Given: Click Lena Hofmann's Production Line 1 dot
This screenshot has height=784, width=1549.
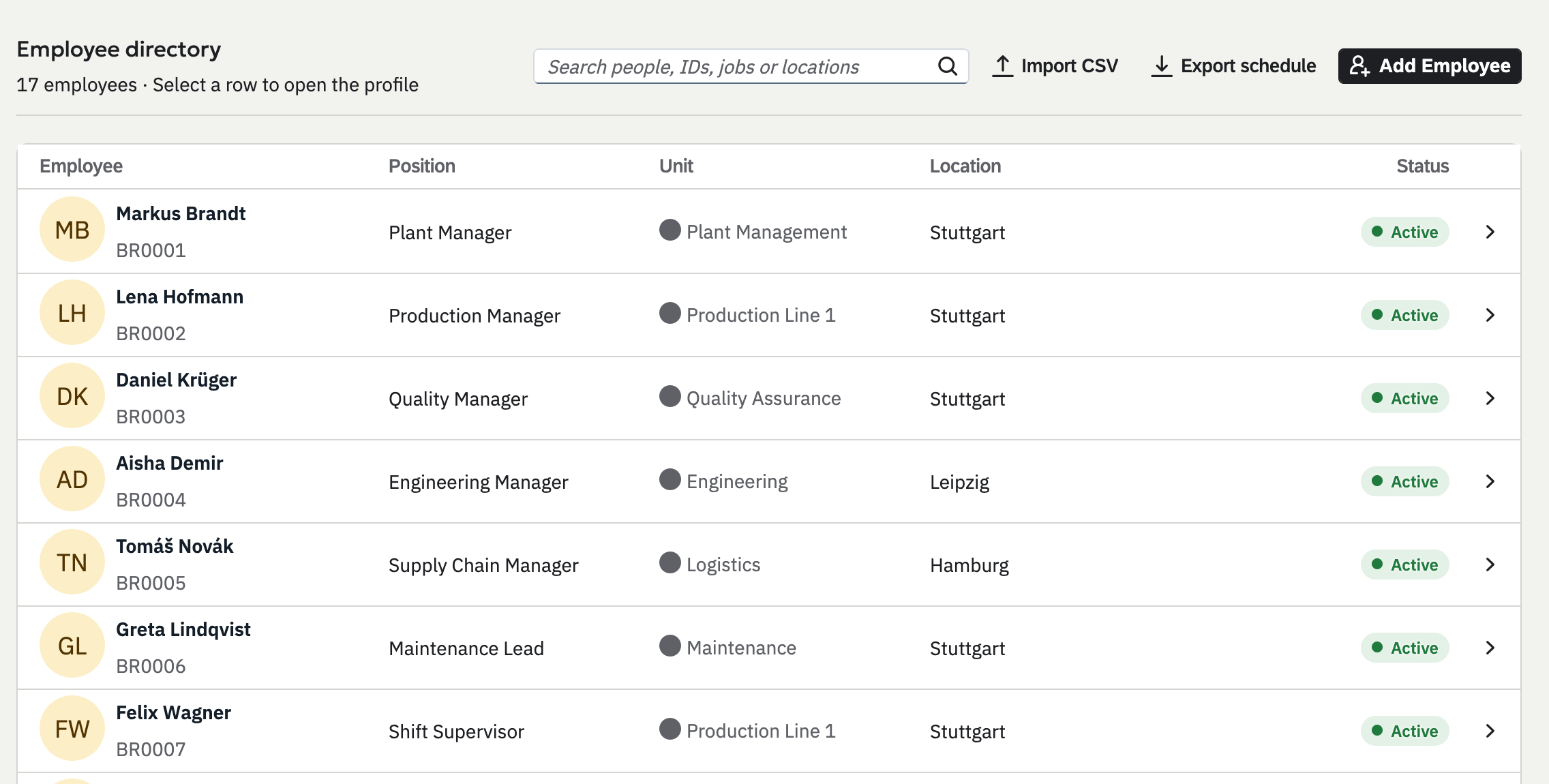Looking at the screenshot, I should 670,313.
